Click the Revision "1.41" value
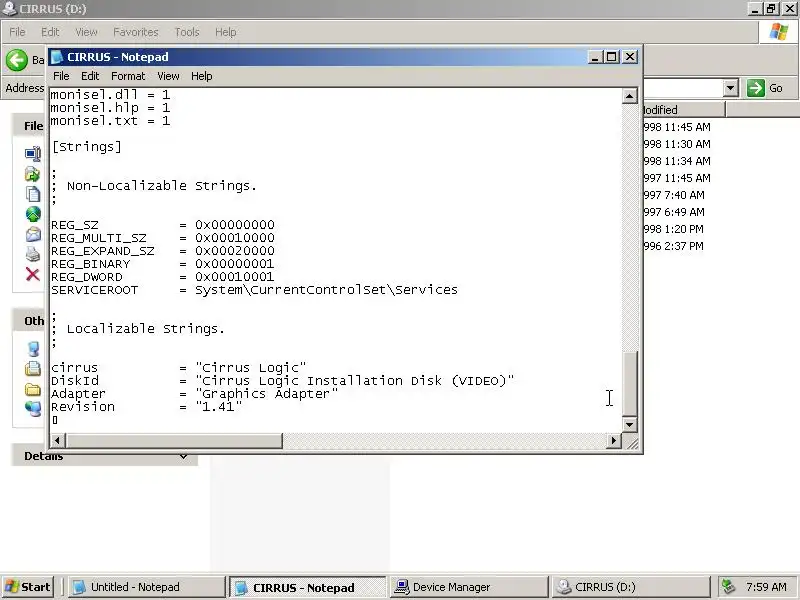Image resolution: width=800 pixels, height=600 pixels. coord(218,407)
